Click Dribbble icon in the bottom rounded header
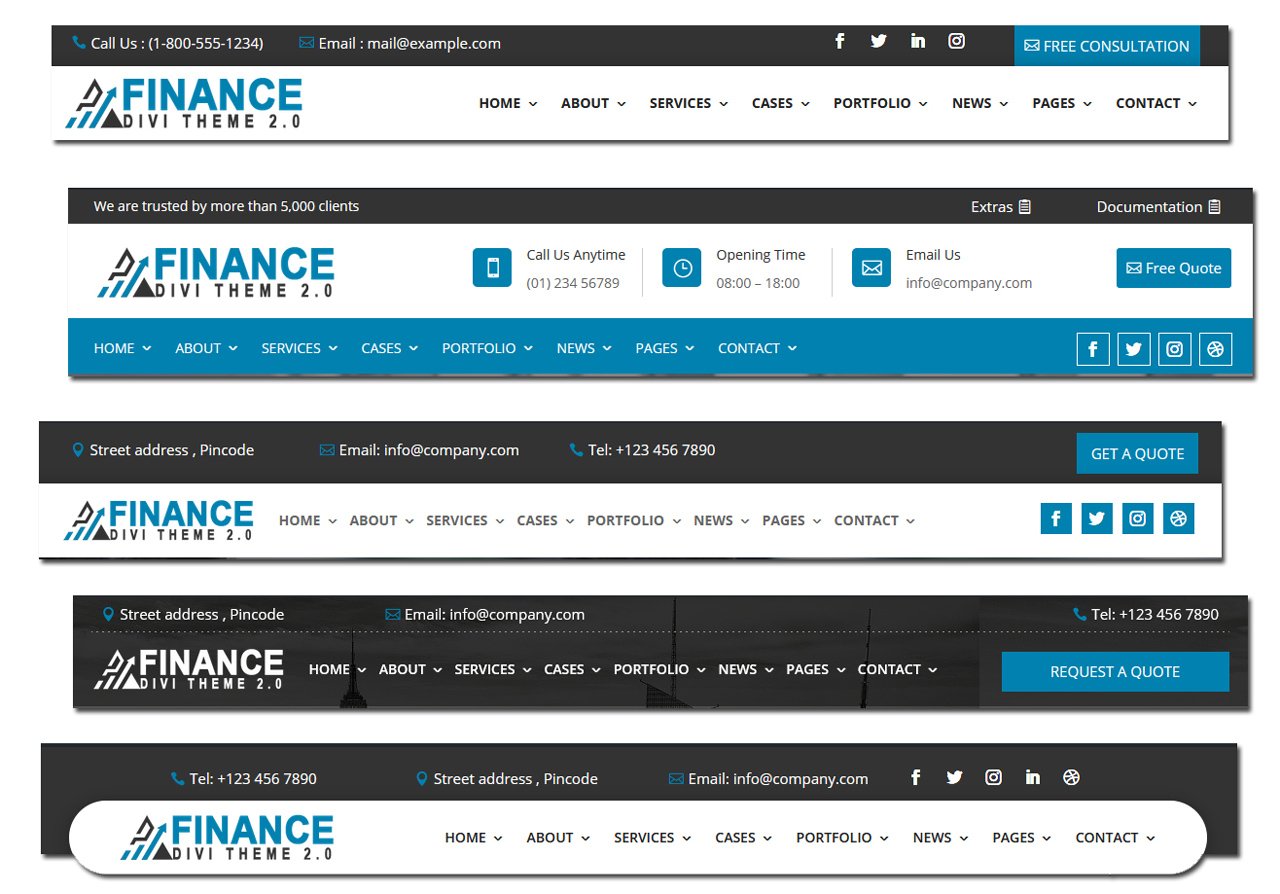 1071,777
